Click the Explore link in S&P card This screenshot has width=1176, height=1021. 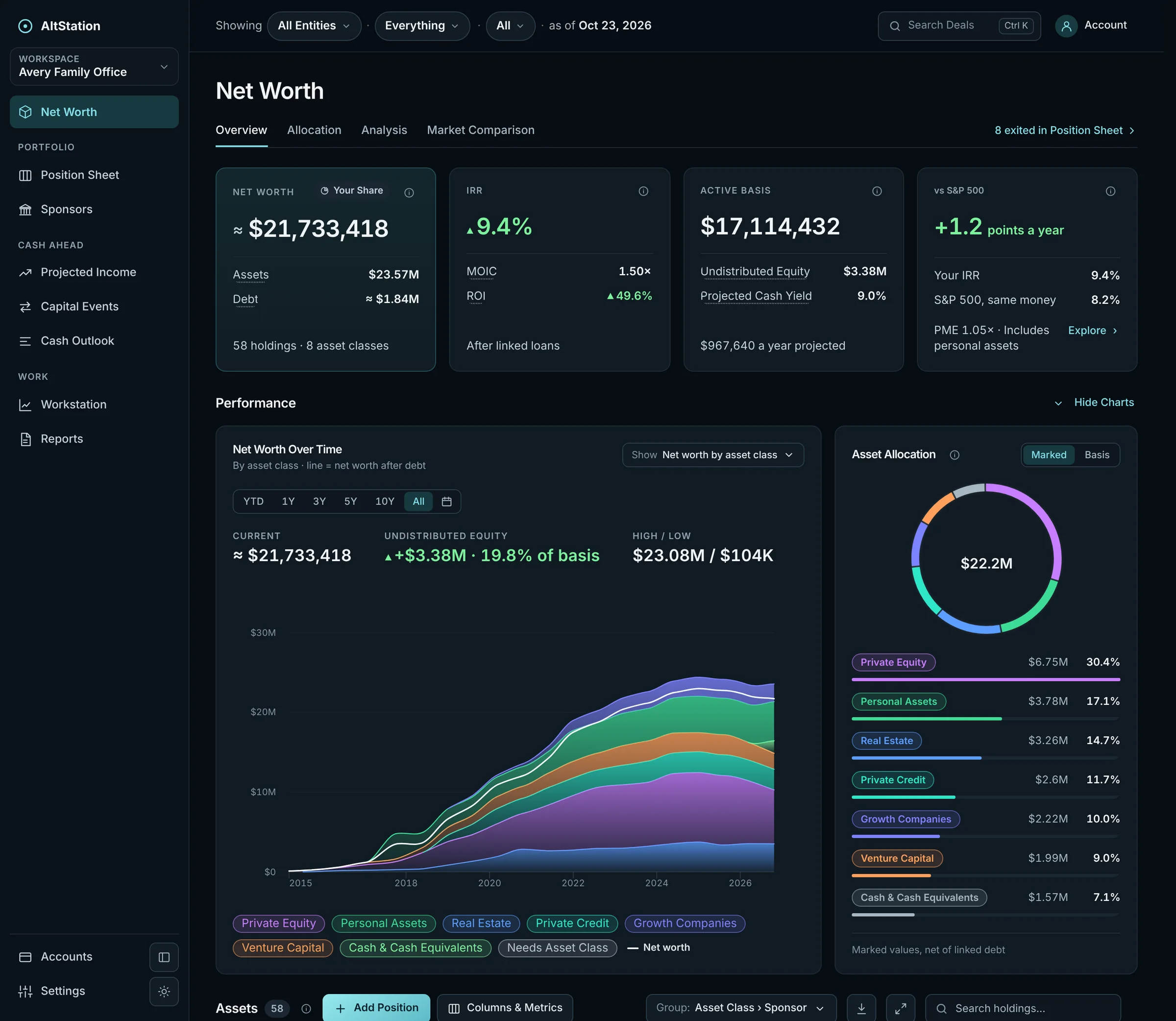[x=1092, y=330]
